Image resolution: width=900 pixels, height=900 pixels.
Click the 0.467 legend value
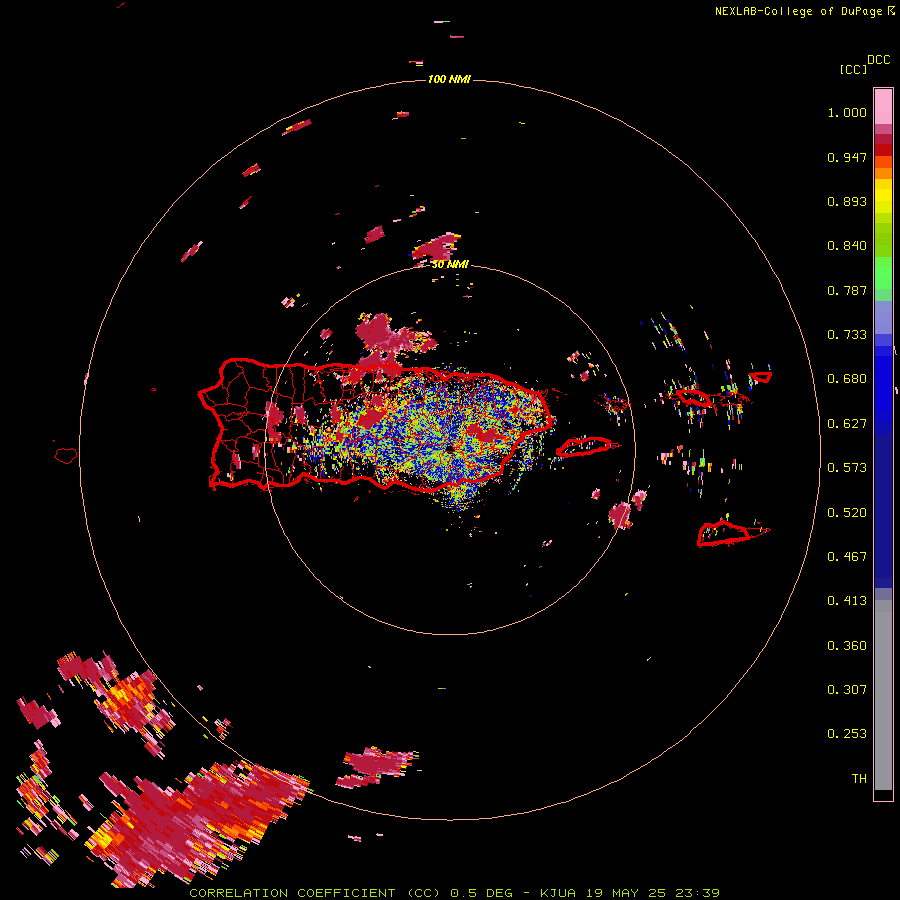[x=847, y=557]
